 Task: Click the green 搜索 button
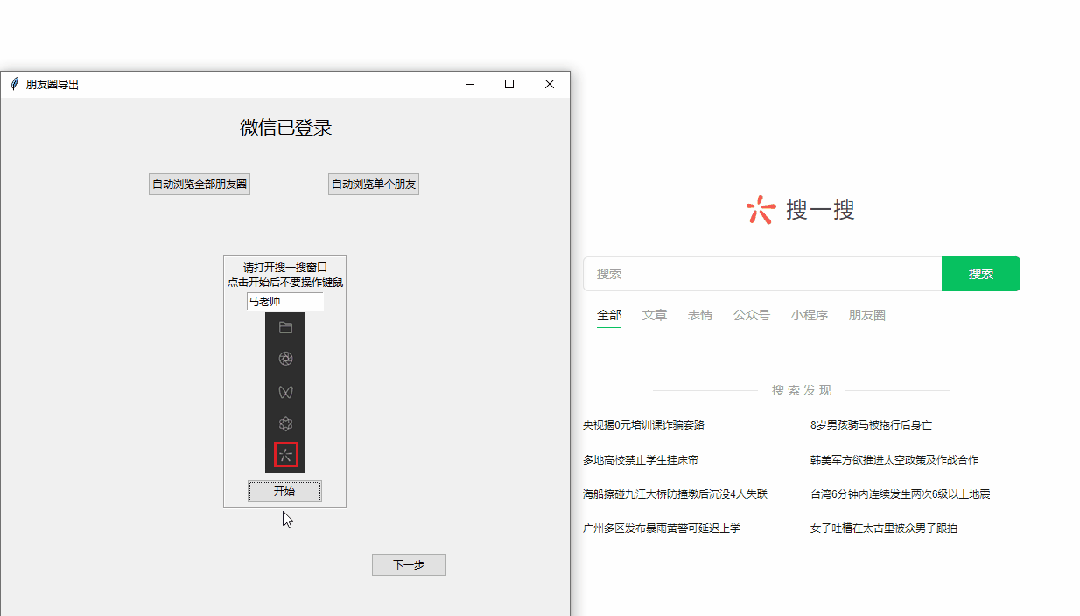981,274
